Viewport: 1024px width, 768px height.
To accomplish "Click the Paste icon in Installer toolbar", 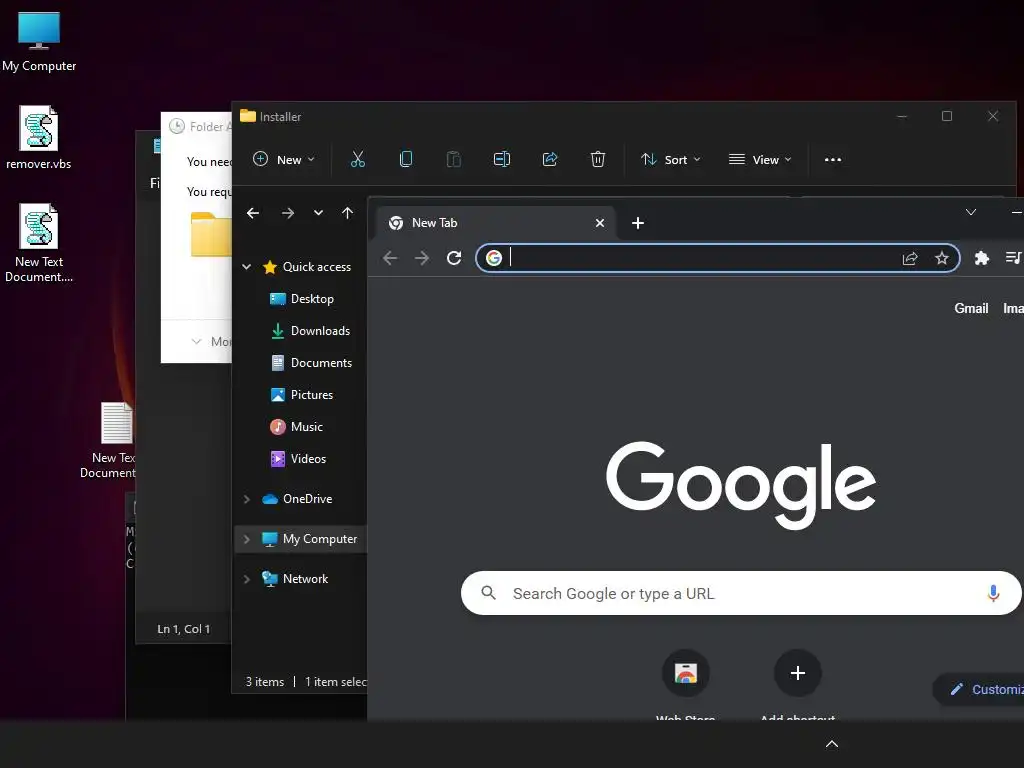I will coord(453,159).
